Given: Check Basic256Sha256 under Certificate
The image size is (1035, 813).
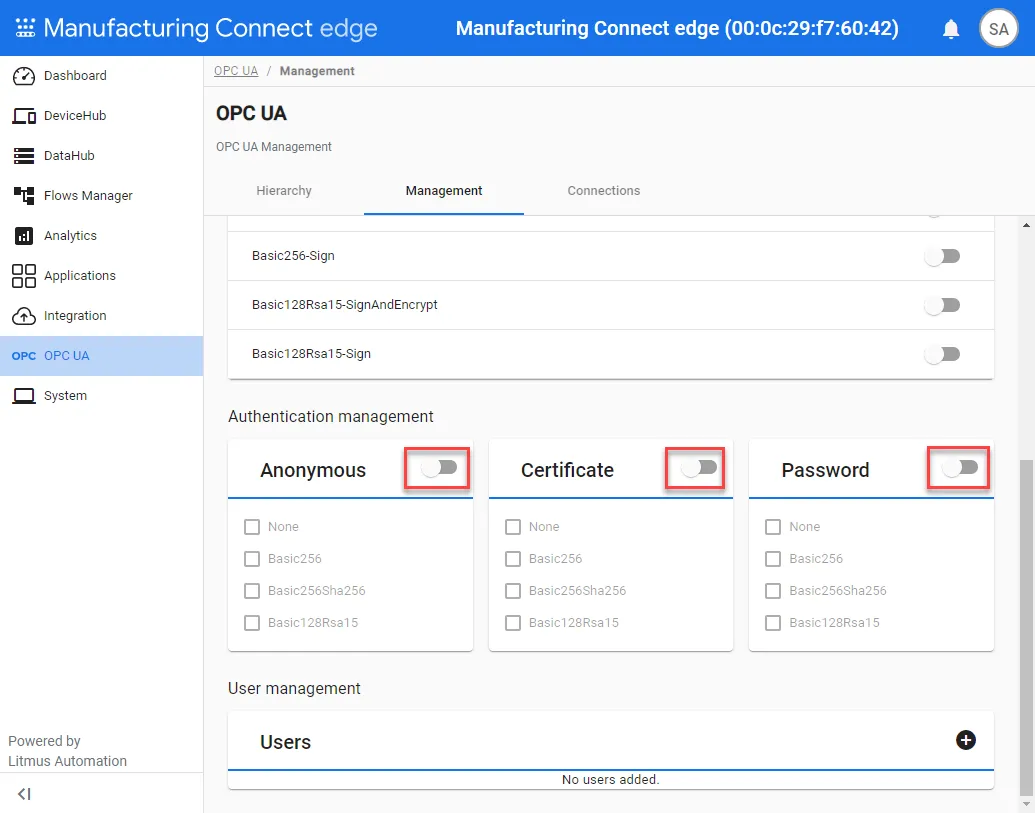Looking at the screenshot, I should 513,591.
